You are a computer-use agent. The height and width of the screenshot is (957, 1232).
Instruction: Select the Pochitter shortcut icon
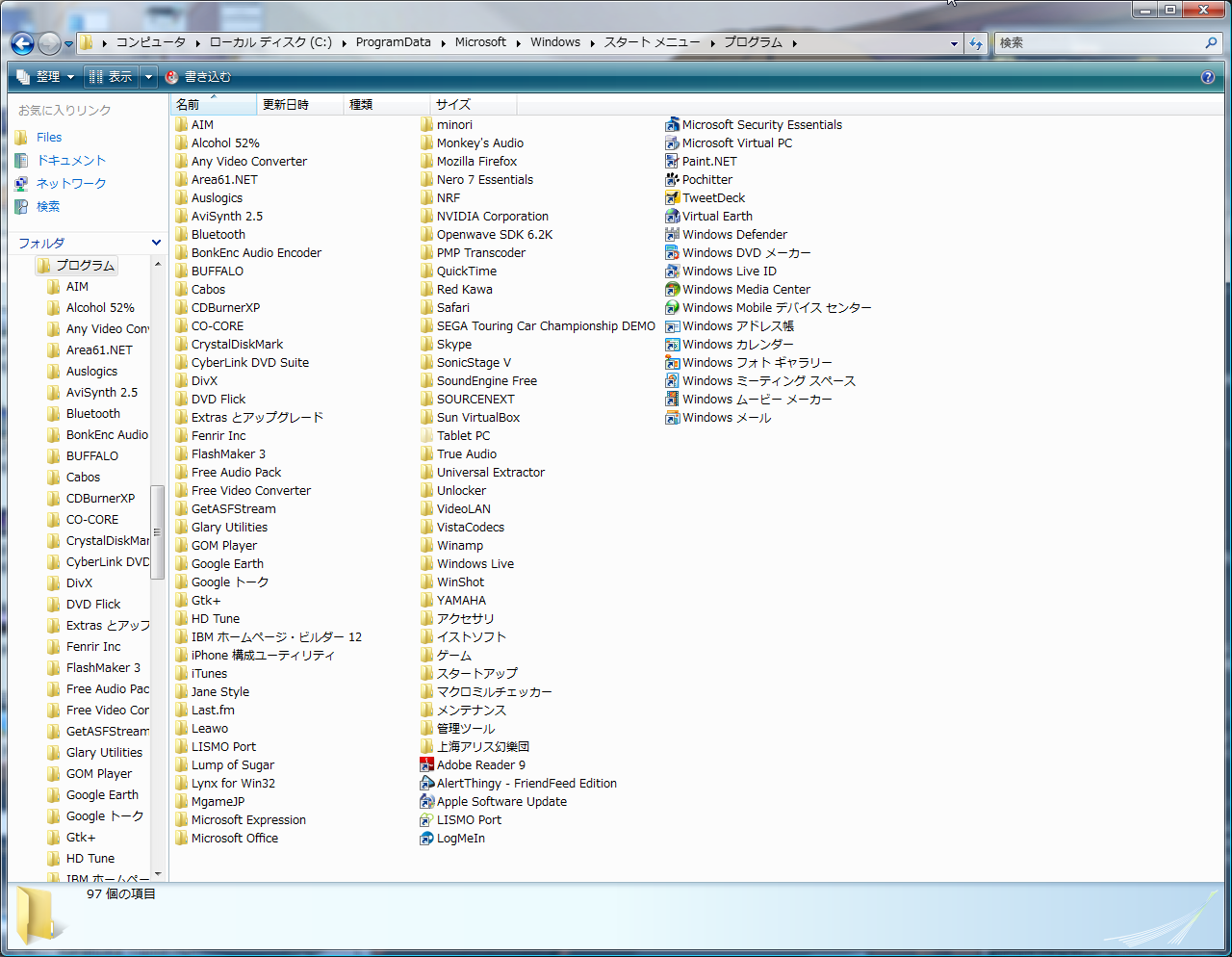tap(672, 180)
